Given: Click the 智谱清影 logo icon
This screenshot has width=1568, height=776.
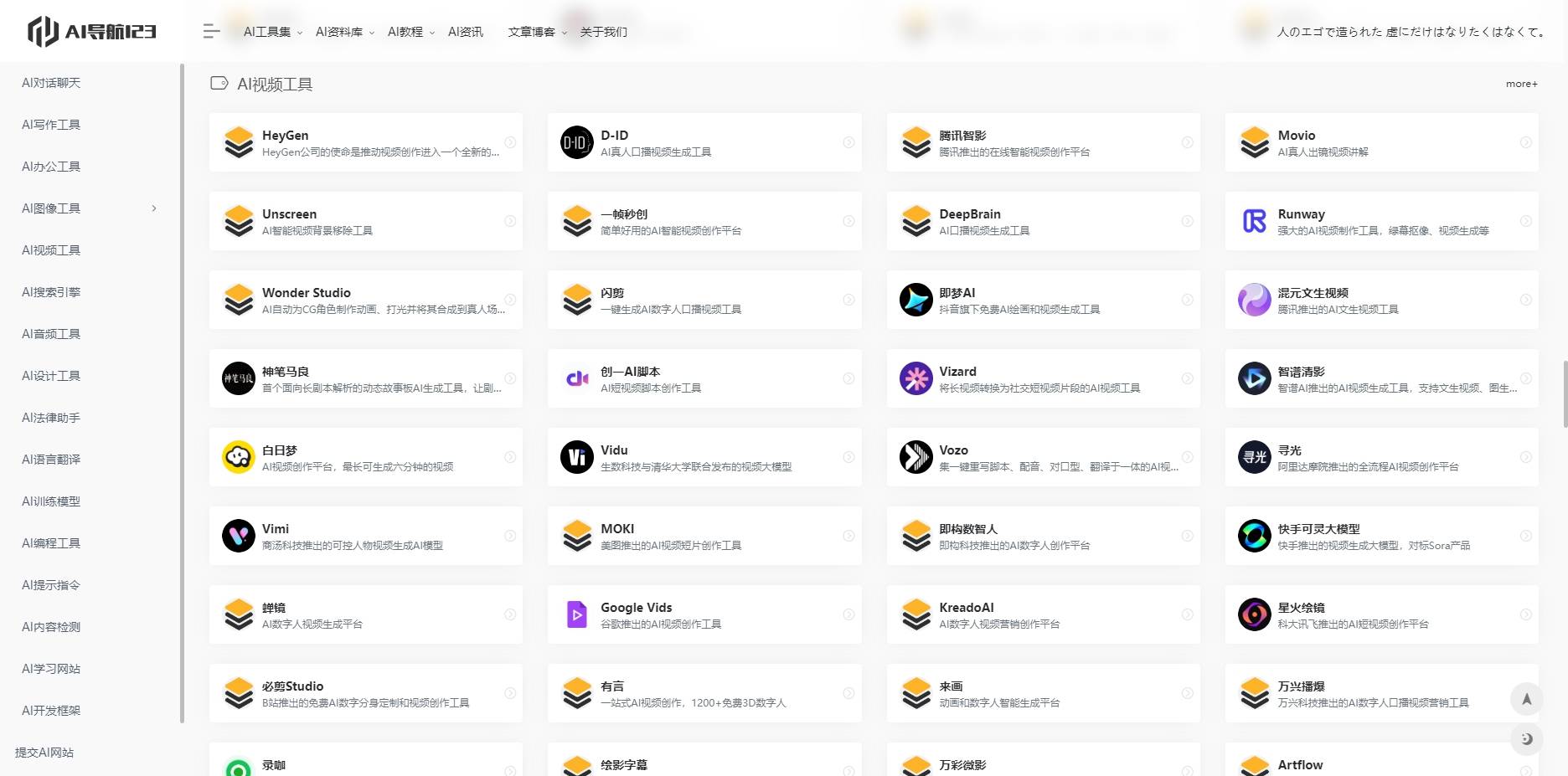Looking at the screenshot, I should pyautogui.click(x=1255, y=378).
